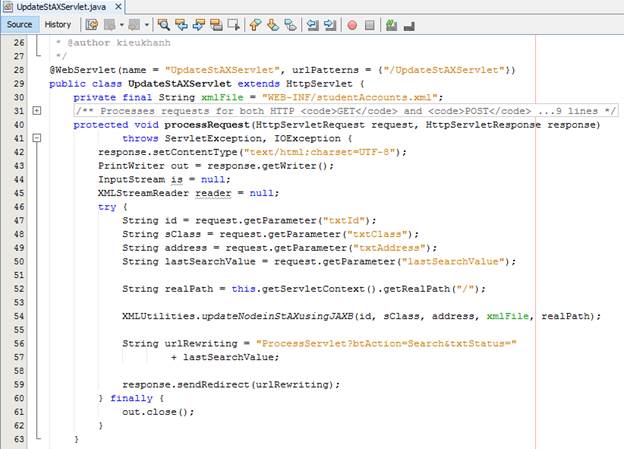Click the underlined variable 'is' on line 44

pyautogui.click(x=177, y=180)
